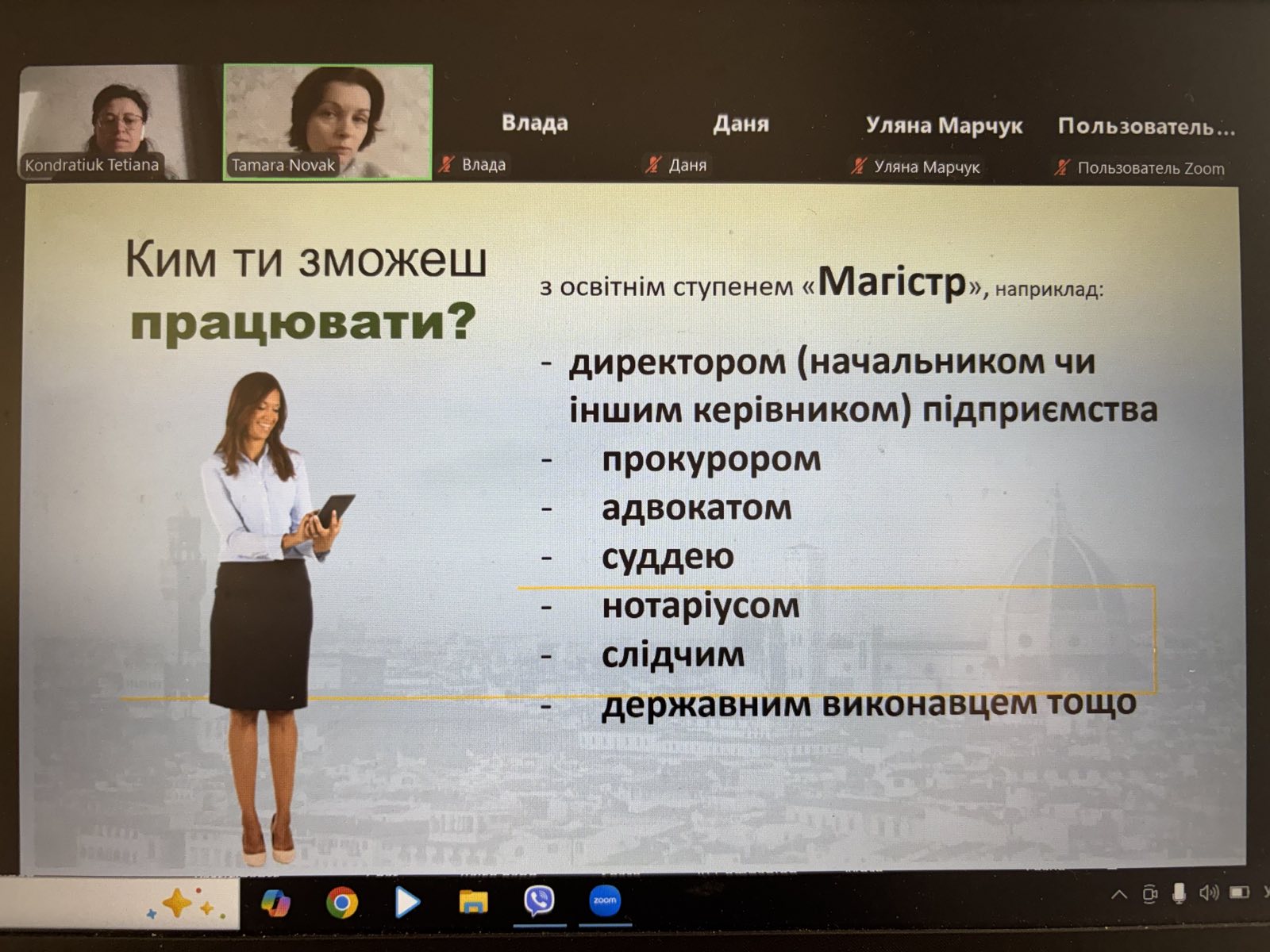Click the 'державним виконавцем тощо' list item
1270x952 pixels.
coord(869,704)
